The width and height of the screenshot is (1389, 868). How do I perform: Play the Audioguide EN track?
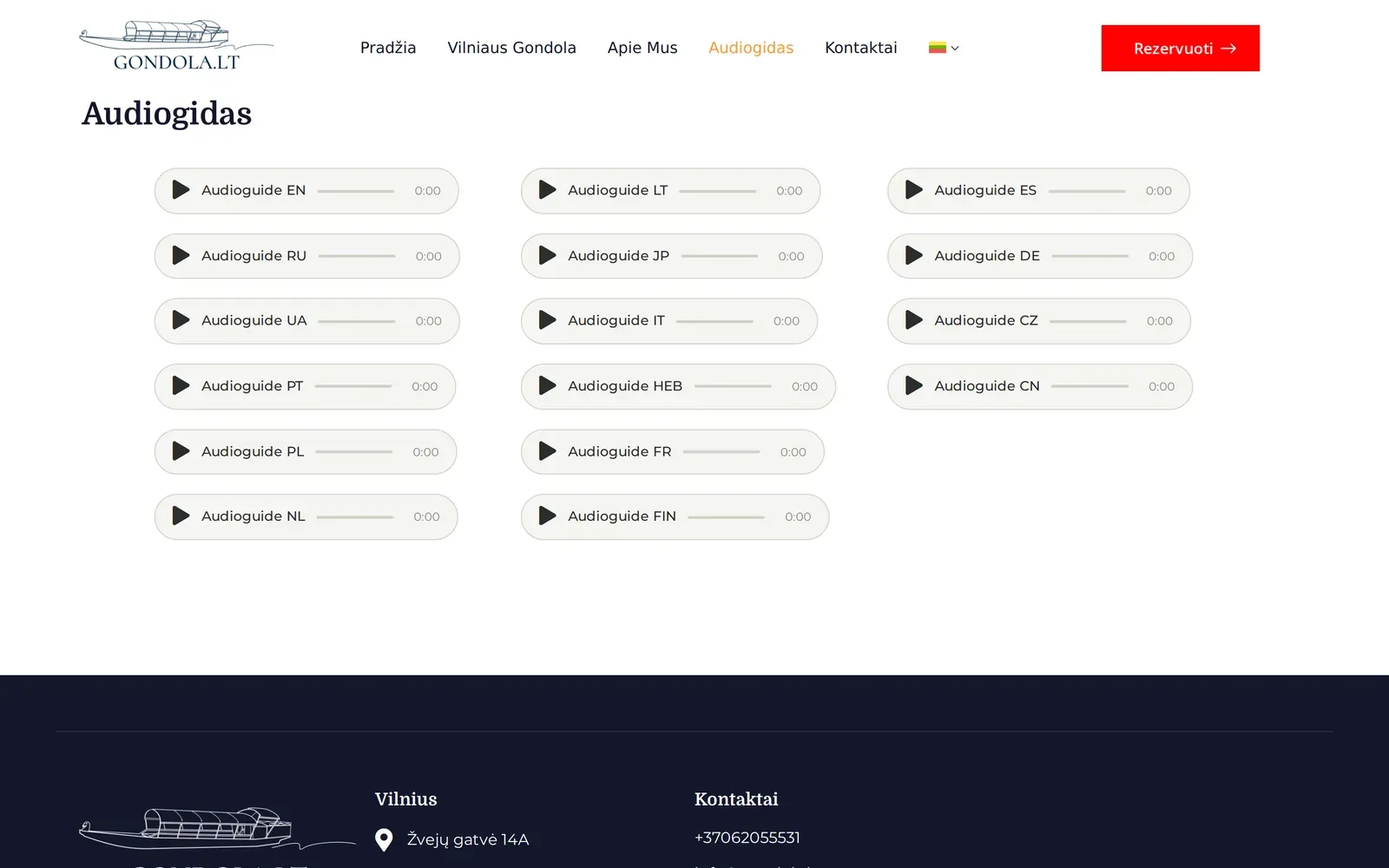pyautogui.click(x=181, y=190)
